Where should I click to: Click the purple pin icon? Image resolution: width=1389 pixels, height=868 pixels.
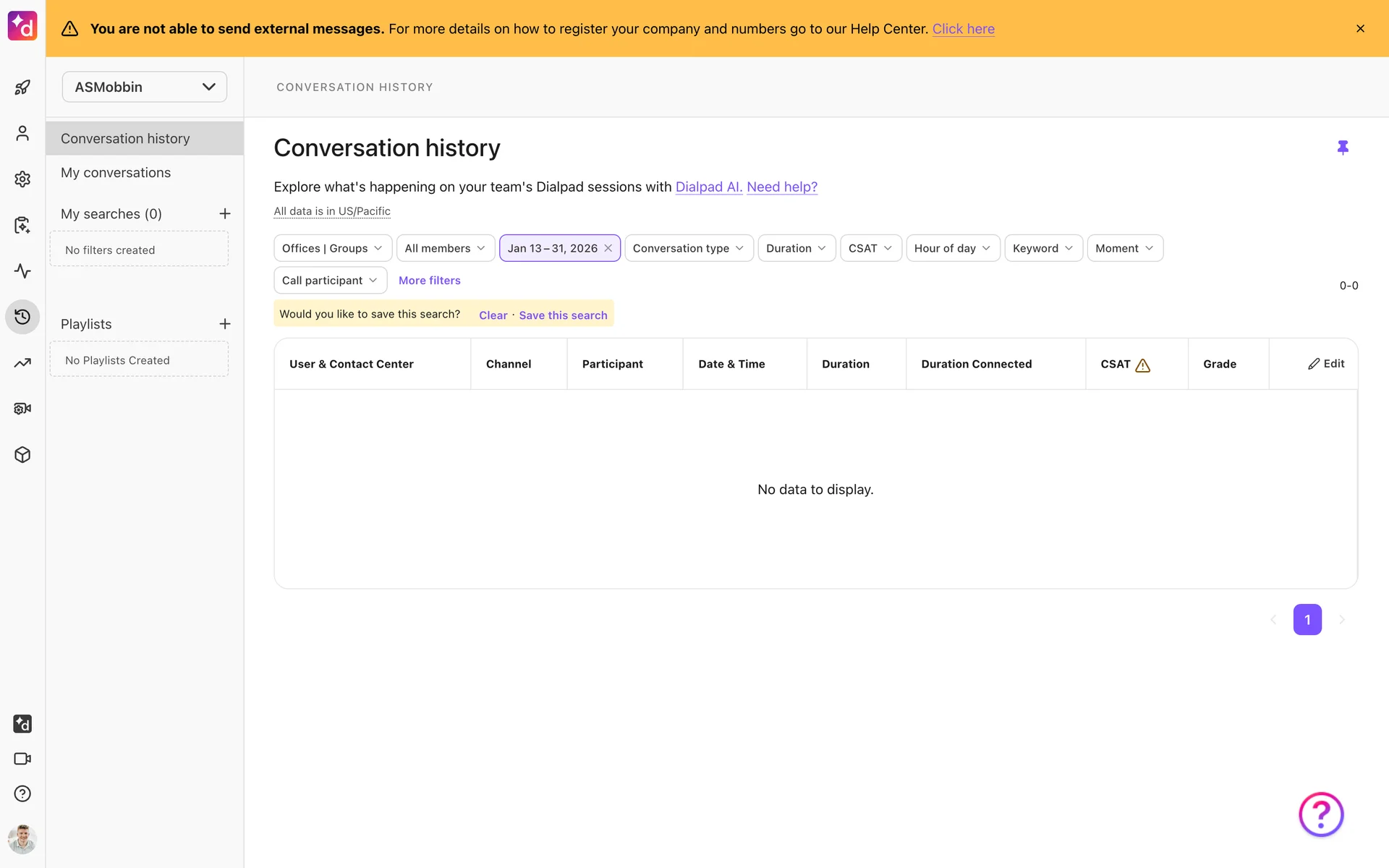click(x=1343, y=148)
